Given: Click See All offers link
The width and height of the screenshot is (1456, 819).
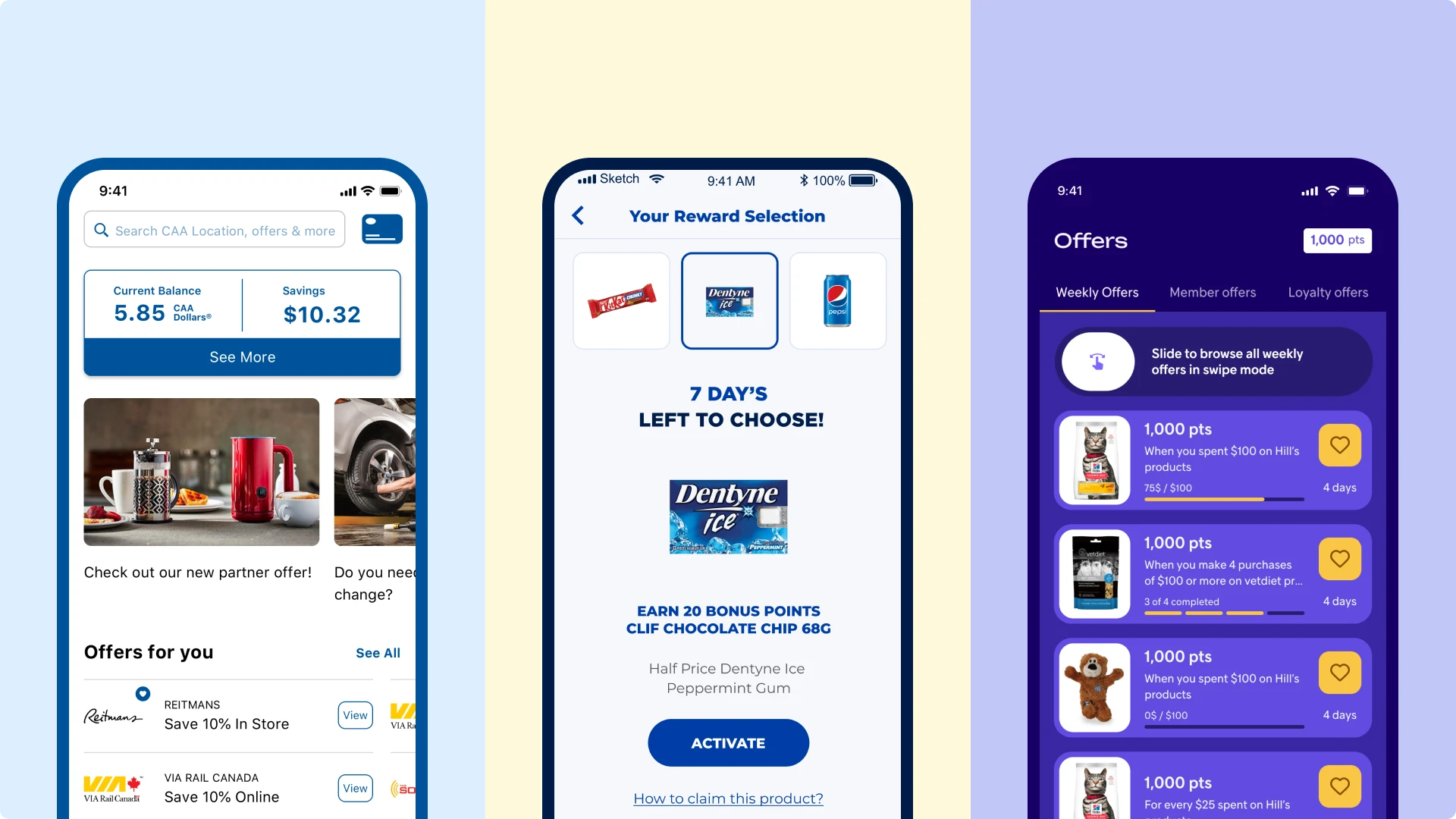Looking at the screenshot, I should [x=377, y=652].
